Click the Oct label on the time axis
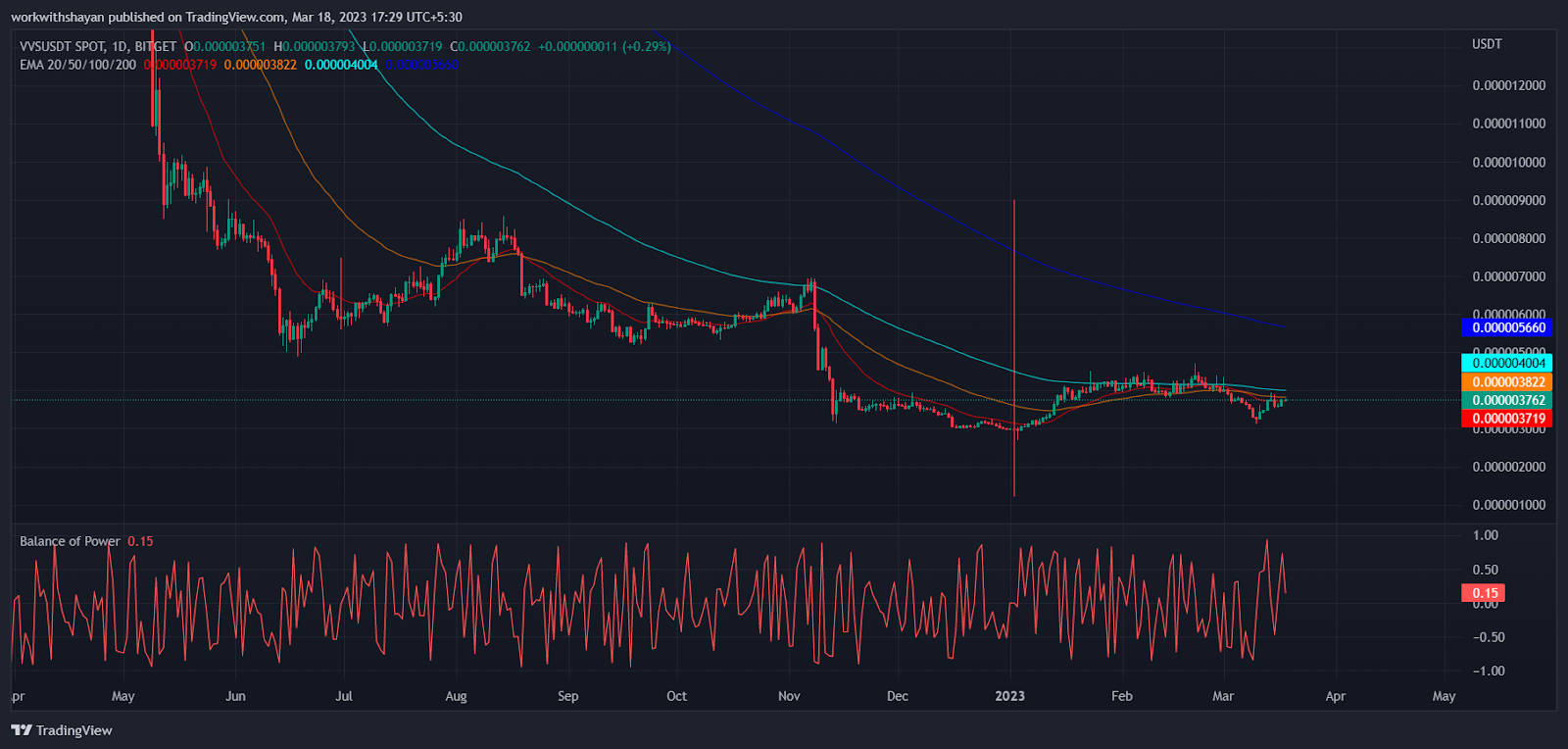Image resolution: width=1568 pixels, height=749 pixels. (676, 696)
